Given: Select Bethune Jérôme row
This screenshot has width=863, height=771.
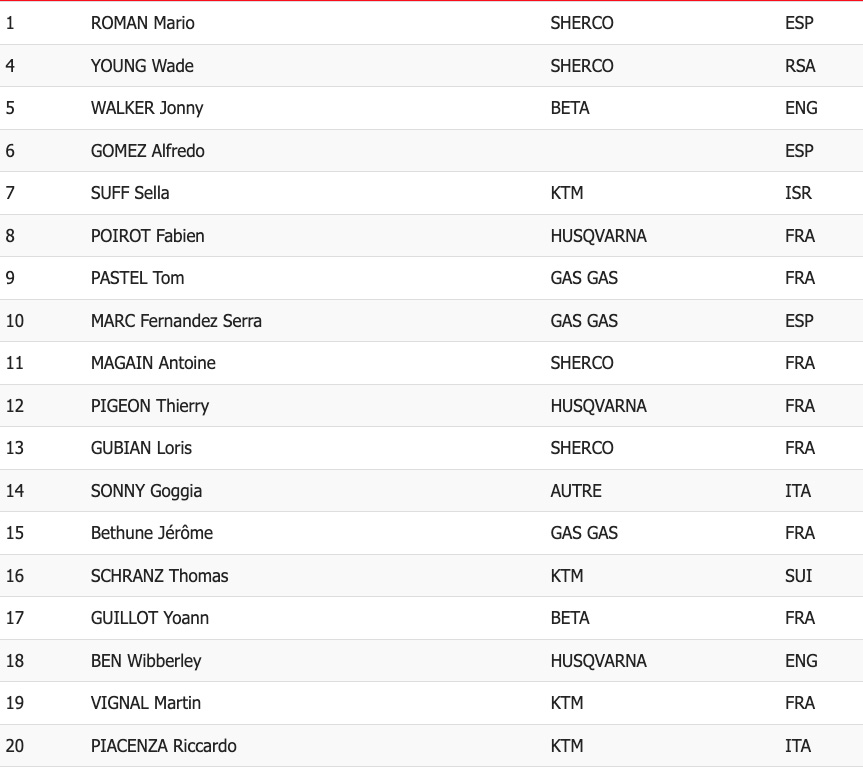Looking at the screenshot, I should [432, 533].
